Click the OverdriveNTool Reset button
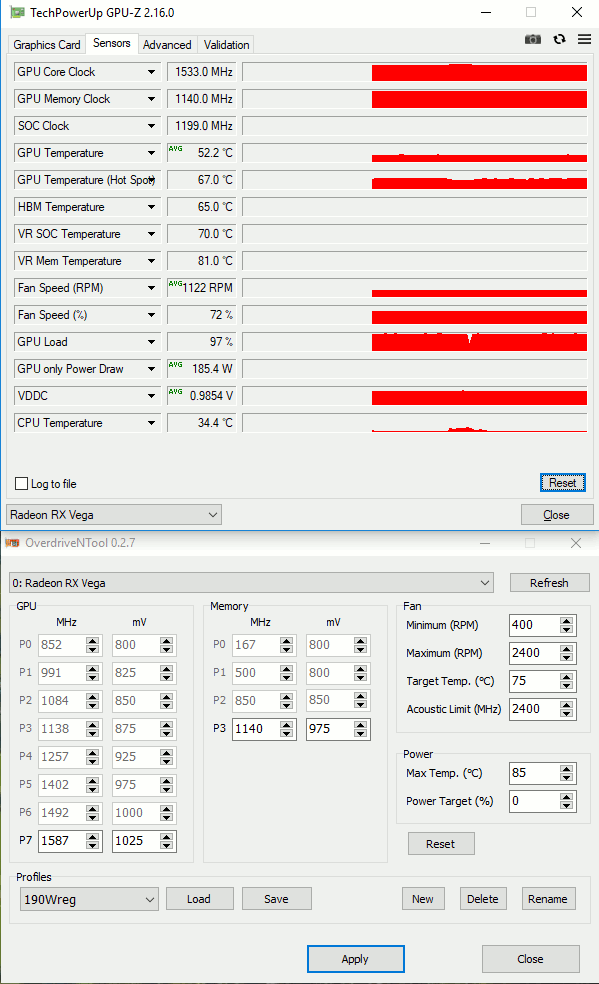Screen dimensions: 599x984 (x=441, y=844)
